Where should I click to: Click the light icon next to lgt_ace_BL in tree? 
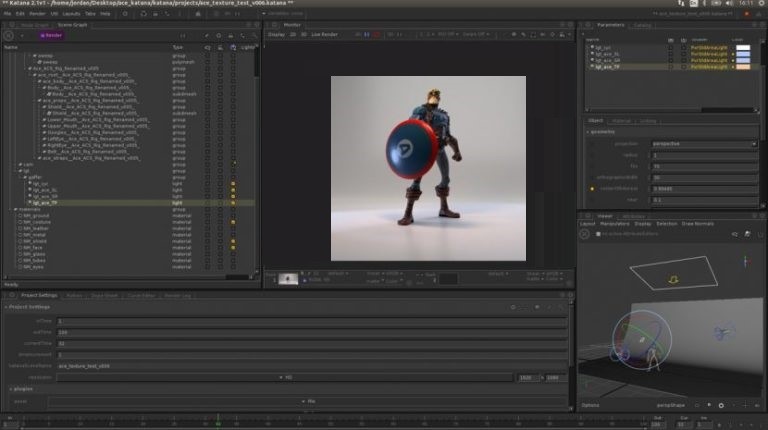click(x=30, y=190)
